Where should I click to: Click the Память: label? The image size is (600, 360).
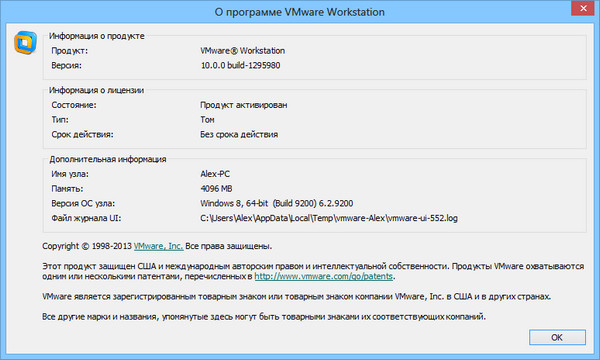pos(67,189)
